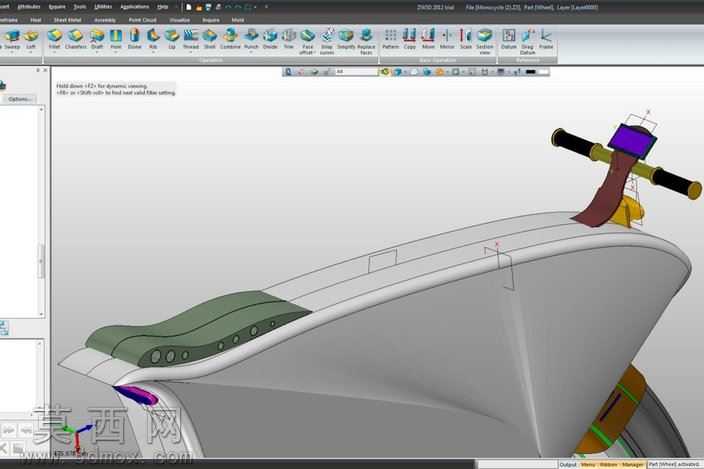Select the Combine tool
704x469 pixels.
point(230,39)
